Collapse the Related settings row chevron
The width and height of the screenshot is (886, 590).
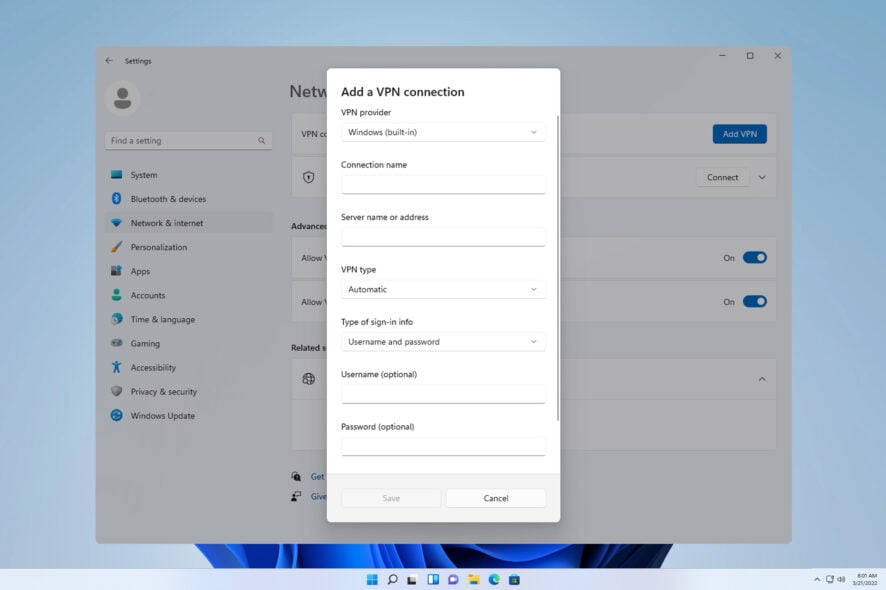763,379
